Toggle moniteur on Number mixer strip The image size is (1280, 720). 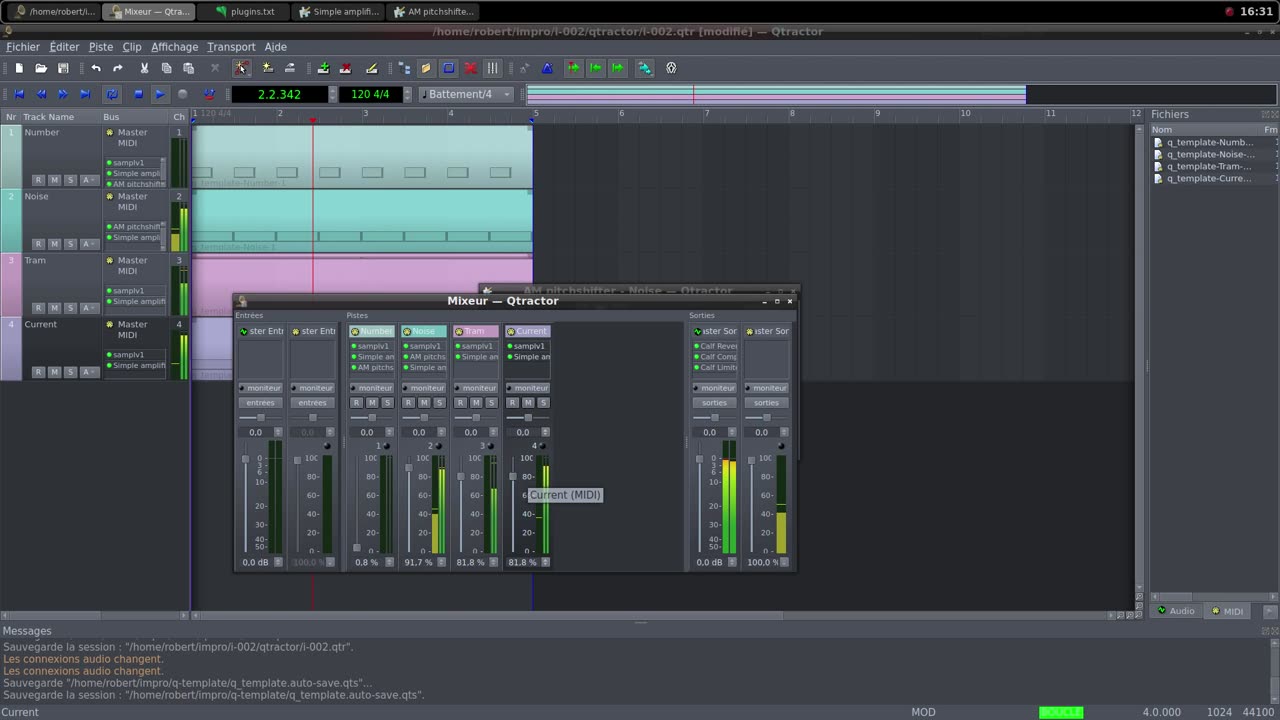click(x=371, y=388)
